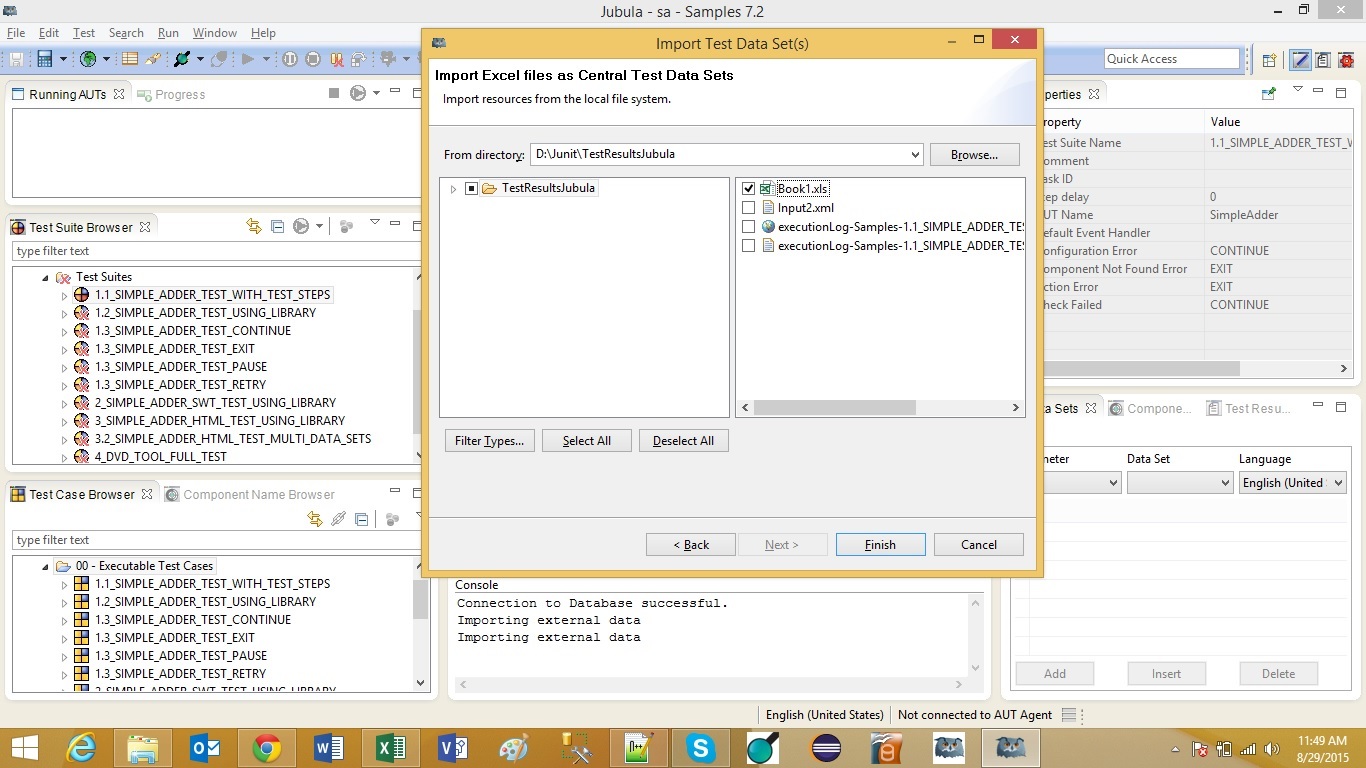Open Skype from the taskbar
Viewport: 1366px width, 768px height.
[x=700, y=748]
